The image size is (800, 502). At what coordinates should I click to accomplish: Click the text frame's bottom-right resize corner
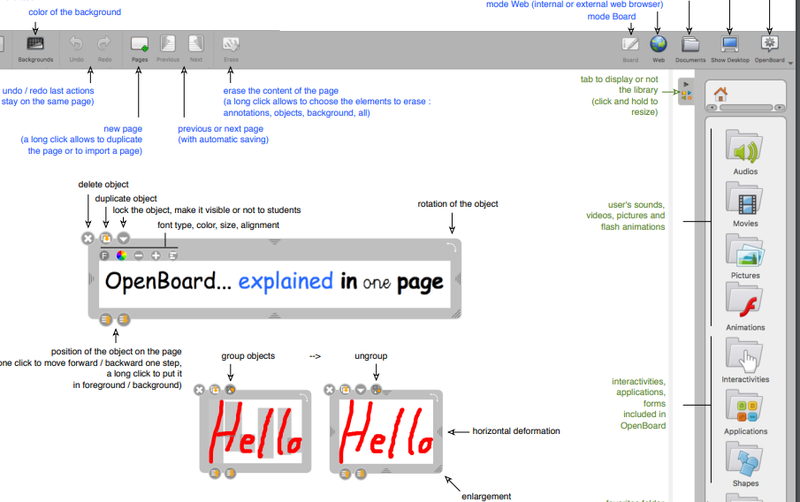(x=456, y=313)
